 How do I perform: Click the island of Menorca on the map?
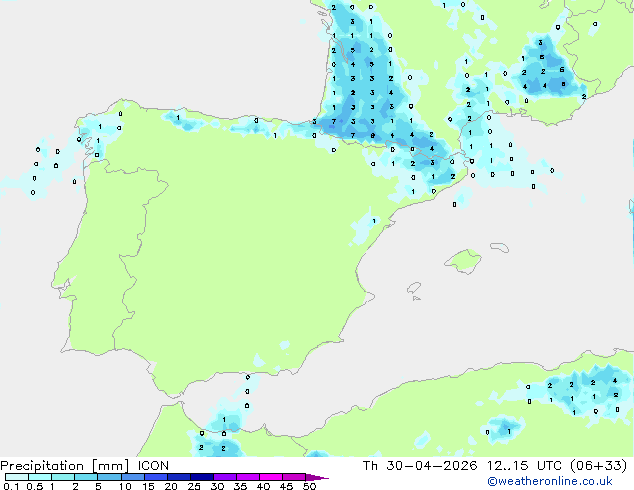500,247
